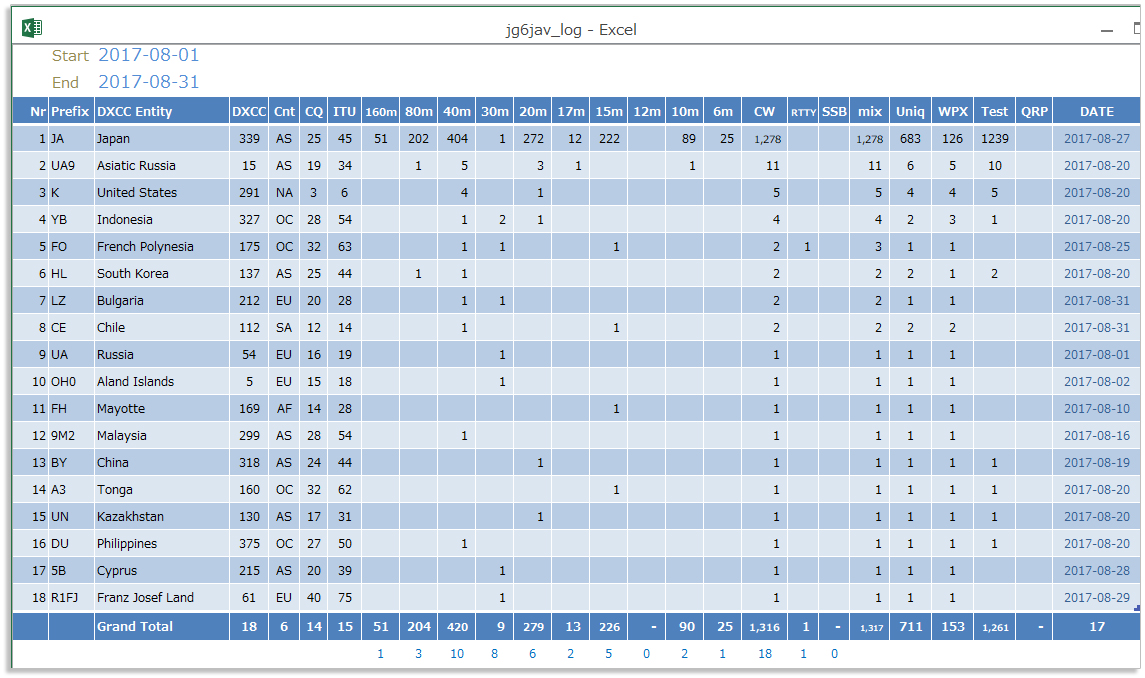Click date 2017-08-29 for Franz Josef Land
1145x678 pixels.
pos(1096,598)
